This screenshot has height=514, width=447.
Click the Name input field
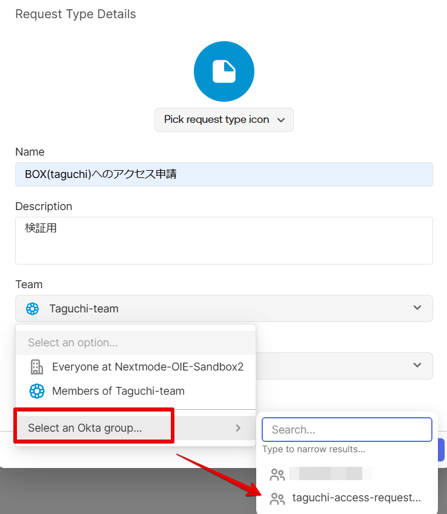click(x=224, y=174)
